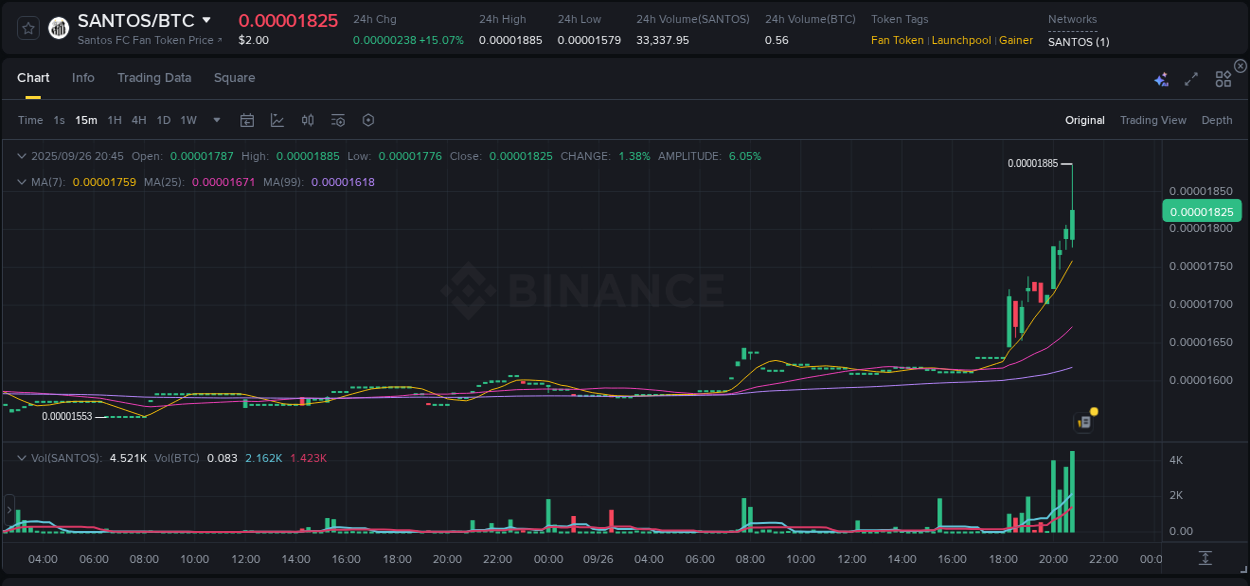Screen dimensions: 1250x586
Task: Click the Fan Token tag
Action: tap(897, 40)
